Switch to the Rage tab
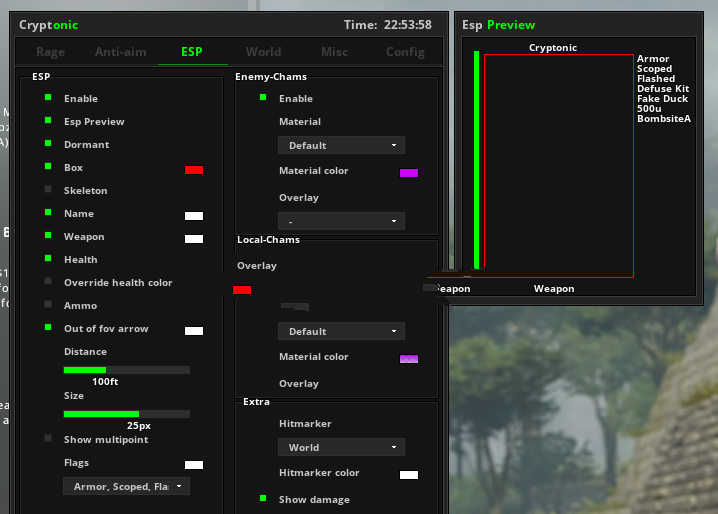This screenshot has height=514, width=718. coord(50,52)
